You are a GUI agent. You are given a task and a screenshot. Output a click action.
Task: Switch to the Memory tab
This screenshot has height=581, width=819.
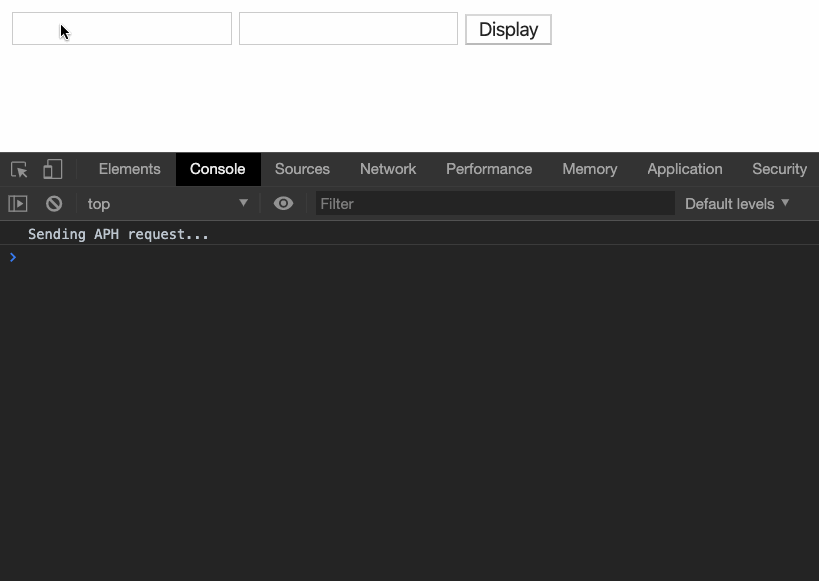pyautogui.click(x=589, y=169)
